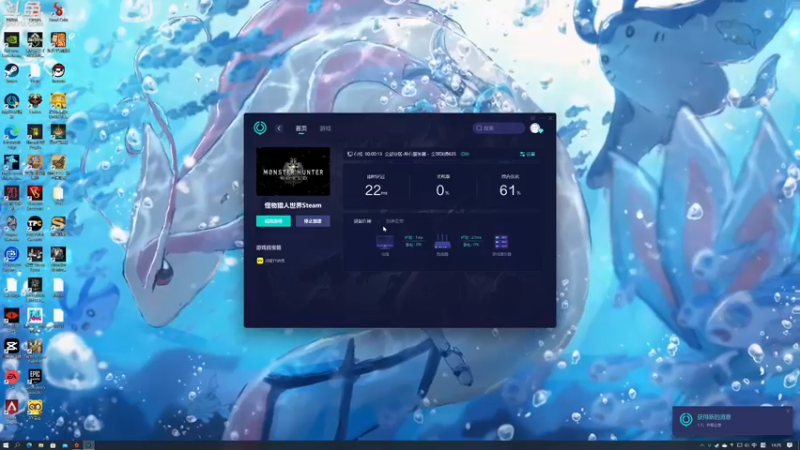The width and height of the screenshot is (800, 450).
Task: Close the notification popup
Action: click(788, 410)
